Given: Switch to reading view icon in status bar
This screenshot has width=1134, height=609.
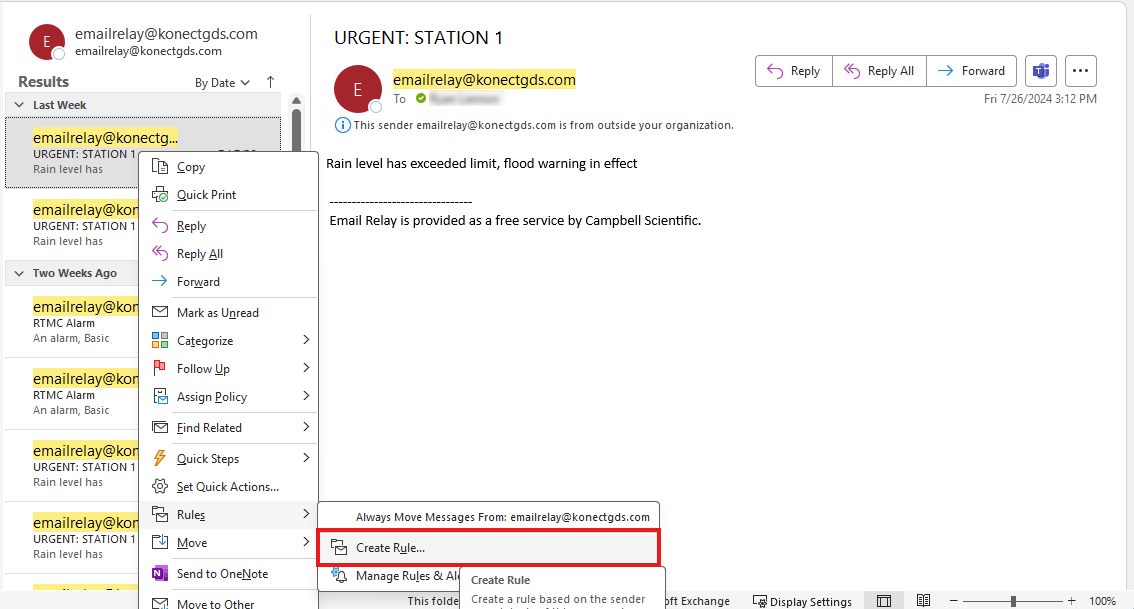Looking at the screenshot, I should click(x=923, y=601).
